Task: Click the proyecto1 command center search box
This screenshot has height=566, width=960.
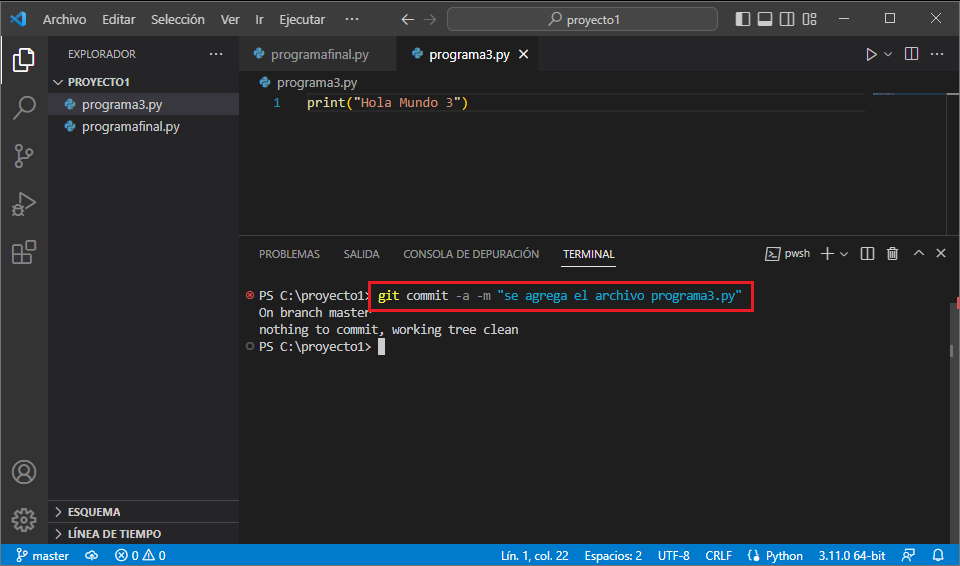Action: [582, 20]
